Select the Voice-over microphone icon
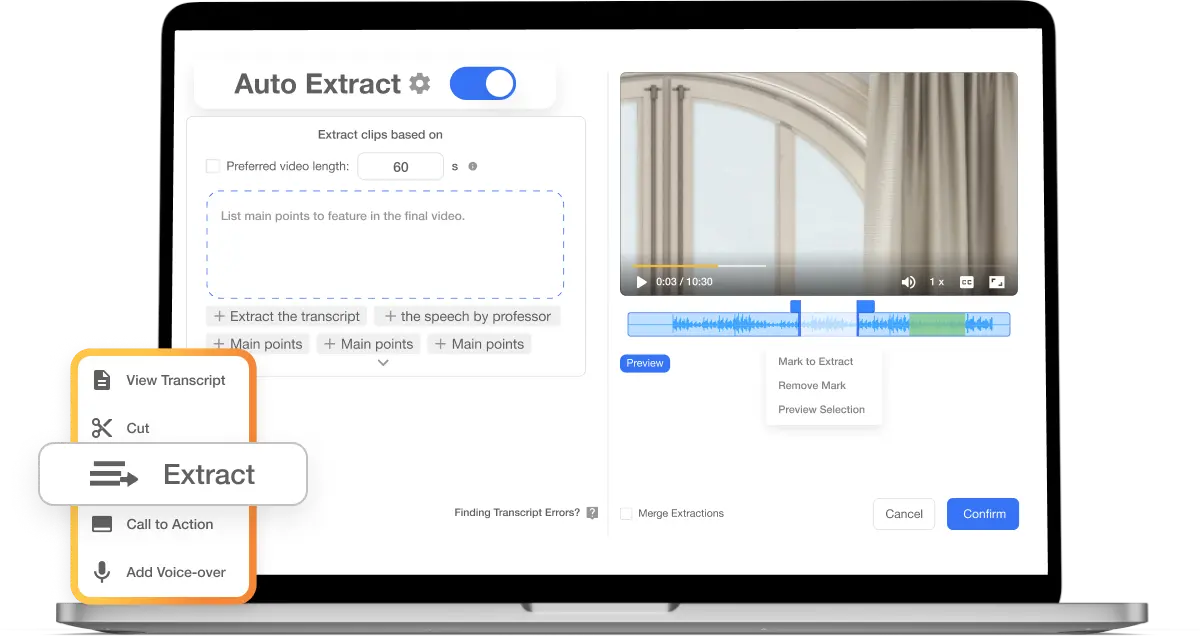This screenshot has width=1200, height=644. point(102,572)
